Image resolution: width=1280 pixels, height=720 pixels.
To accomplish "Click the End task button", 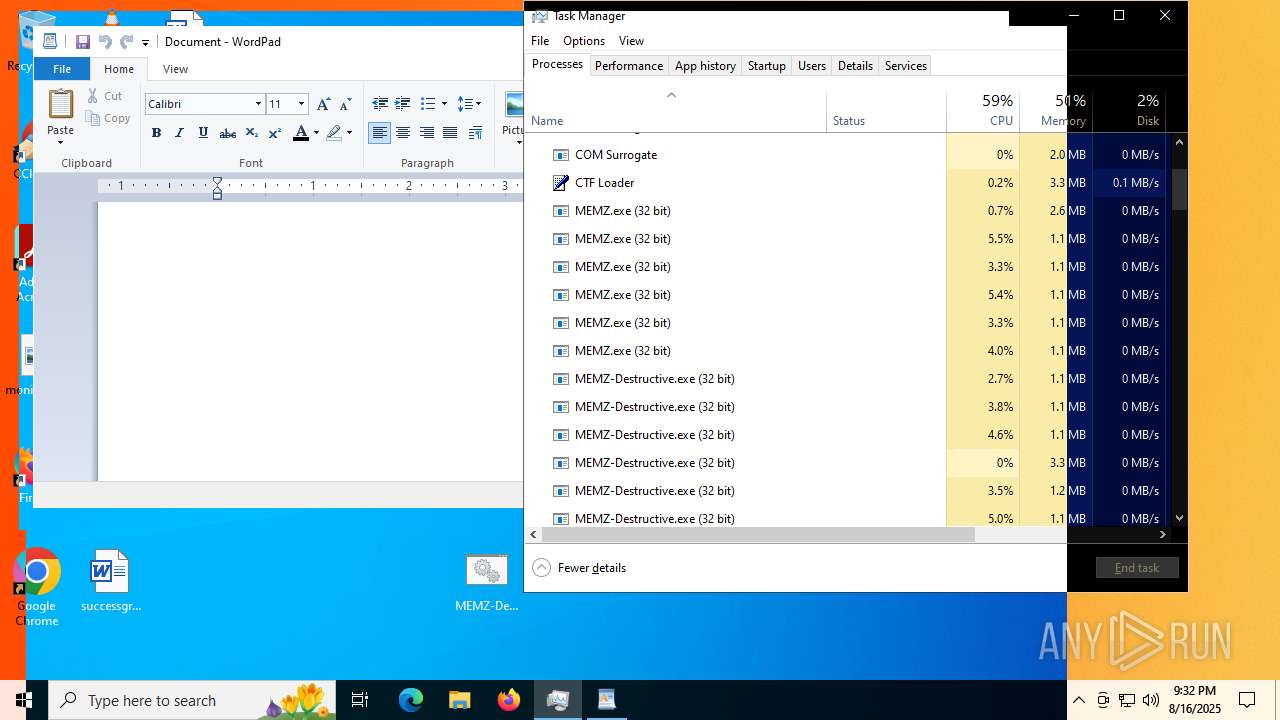I will point(1137,568).
